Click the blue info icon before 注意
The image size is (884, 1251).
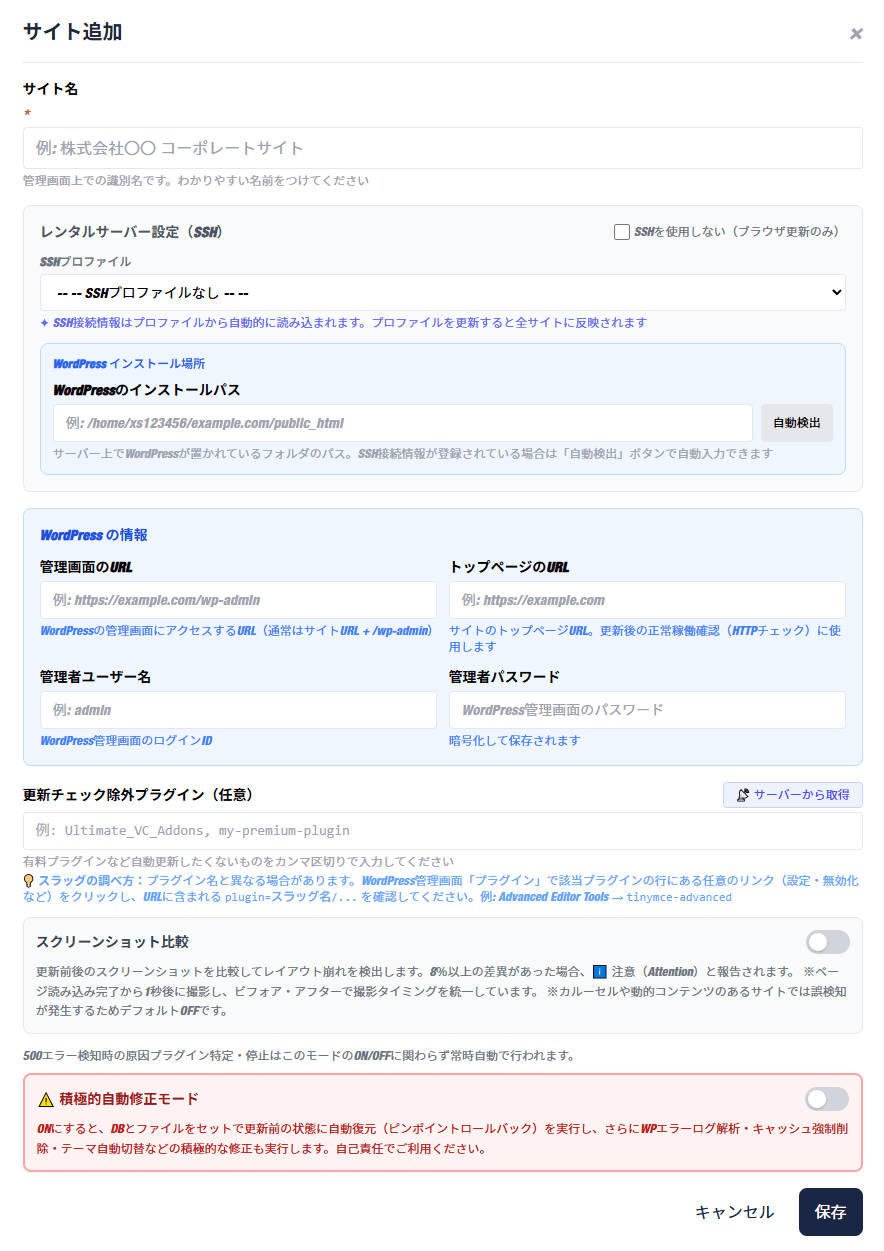coord(600,971)
